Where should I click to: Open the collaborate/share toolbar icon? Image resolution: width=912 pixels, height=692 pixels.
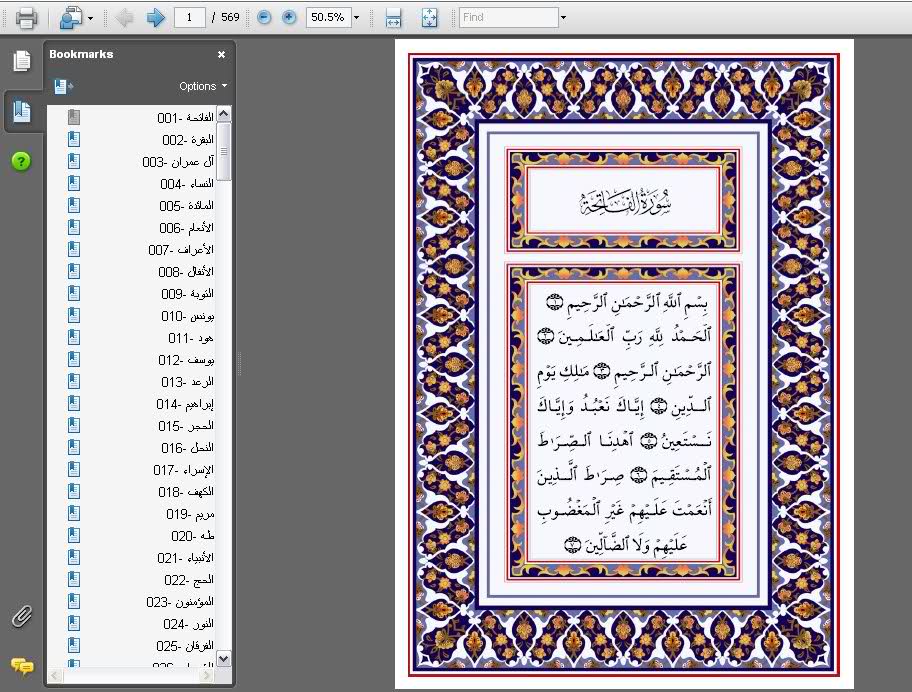pos(71,17)
